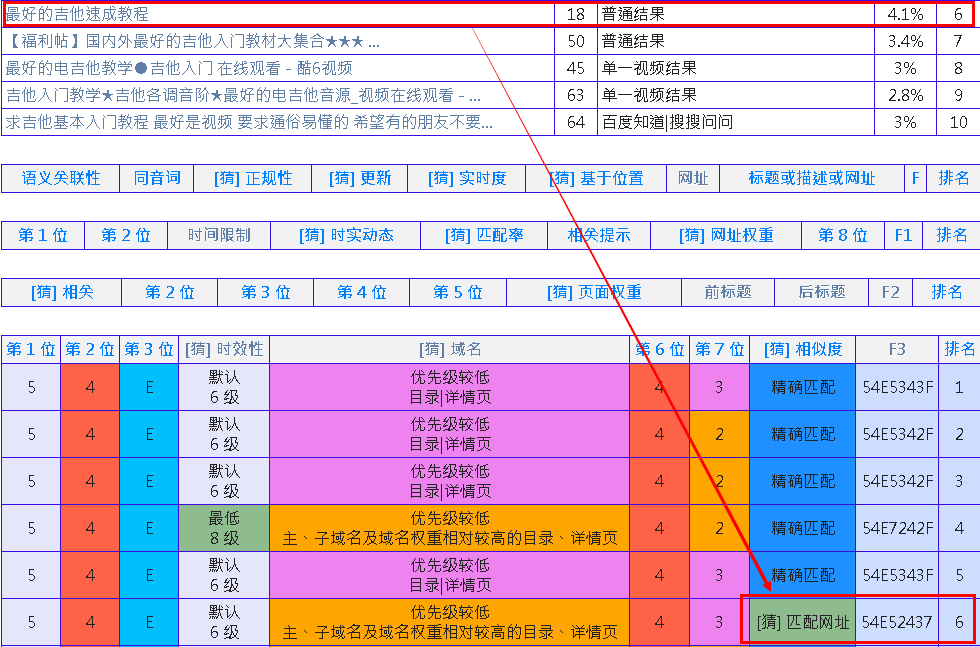
Task: Open the 标题或描述或网址 header link
Action: point(812,178)
